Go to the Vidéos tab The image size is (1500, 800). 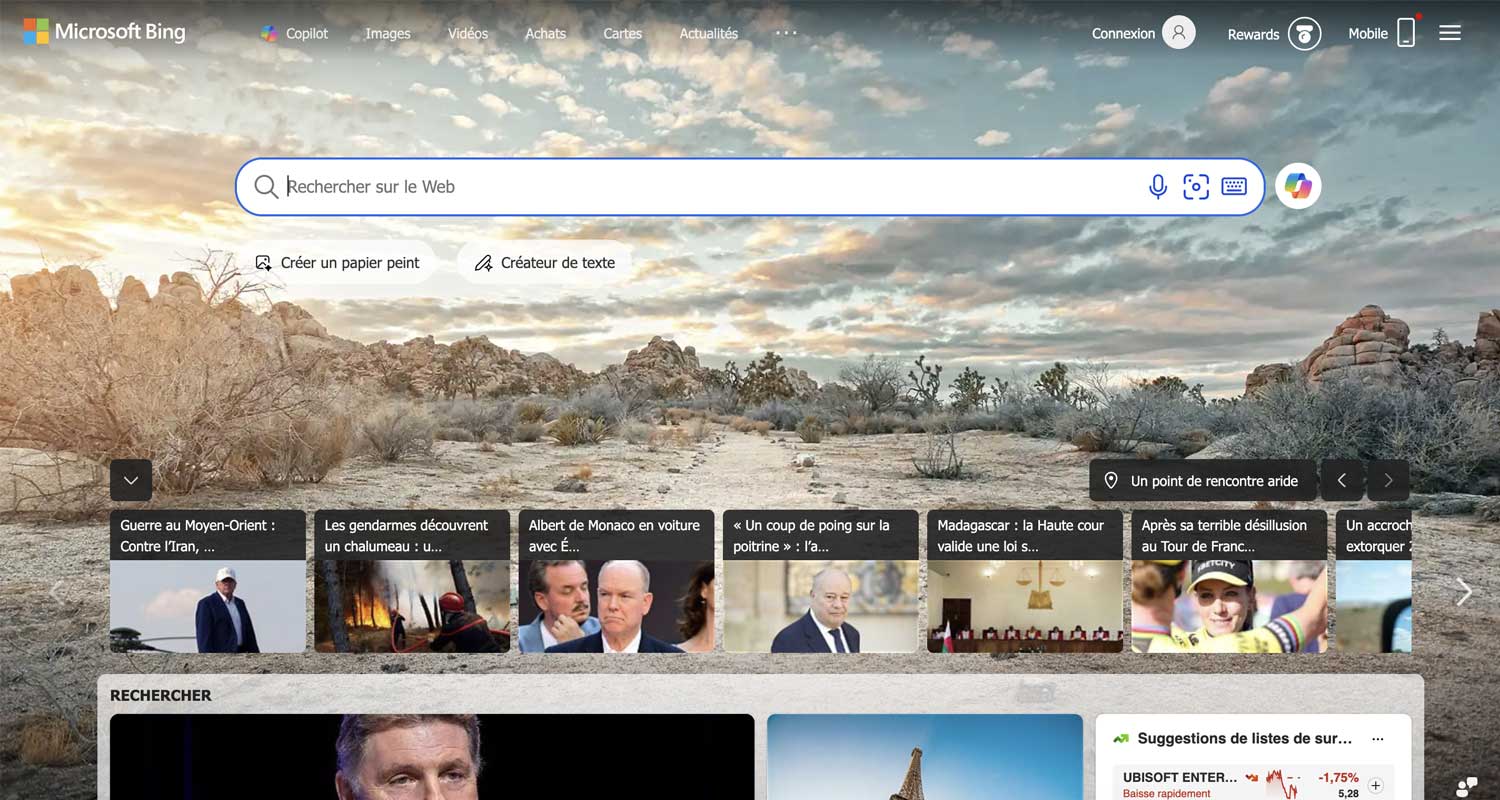click(x=468, y=33)
